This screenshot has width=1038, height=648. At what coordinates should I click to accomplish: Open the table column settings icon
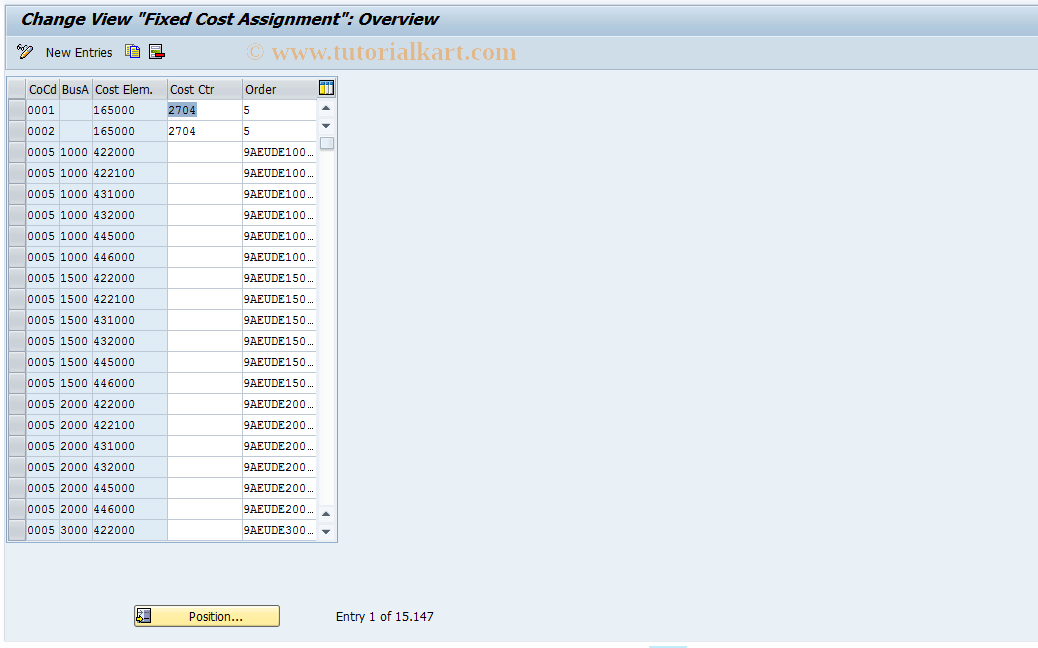point(326,88)
